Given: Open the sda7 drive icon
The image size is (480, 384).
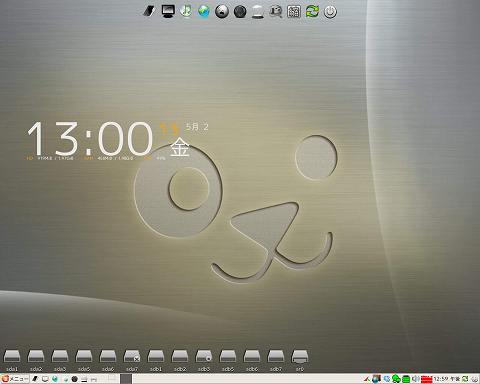Looking at the screenshot, I should pos(132,357).
